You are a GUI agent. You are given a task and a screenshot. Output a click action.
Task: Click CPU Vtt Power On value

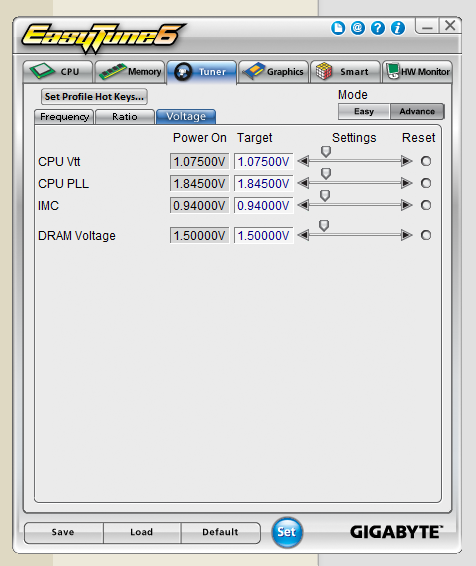[200, 161]
